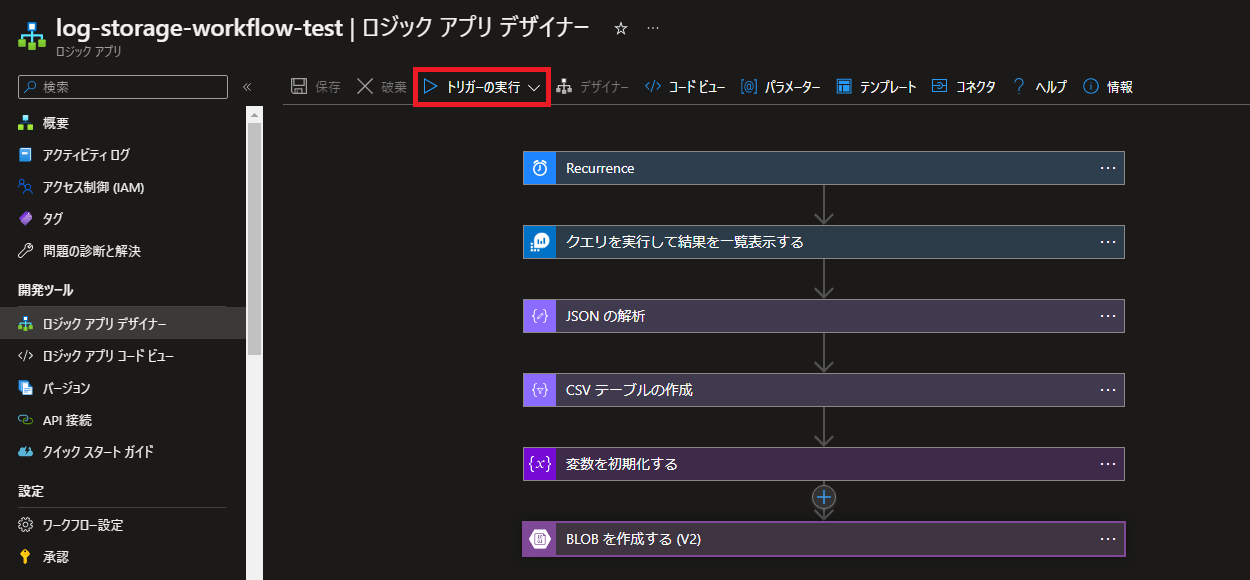Switch to コード ビュー in toolbar

tap(685, 87)
